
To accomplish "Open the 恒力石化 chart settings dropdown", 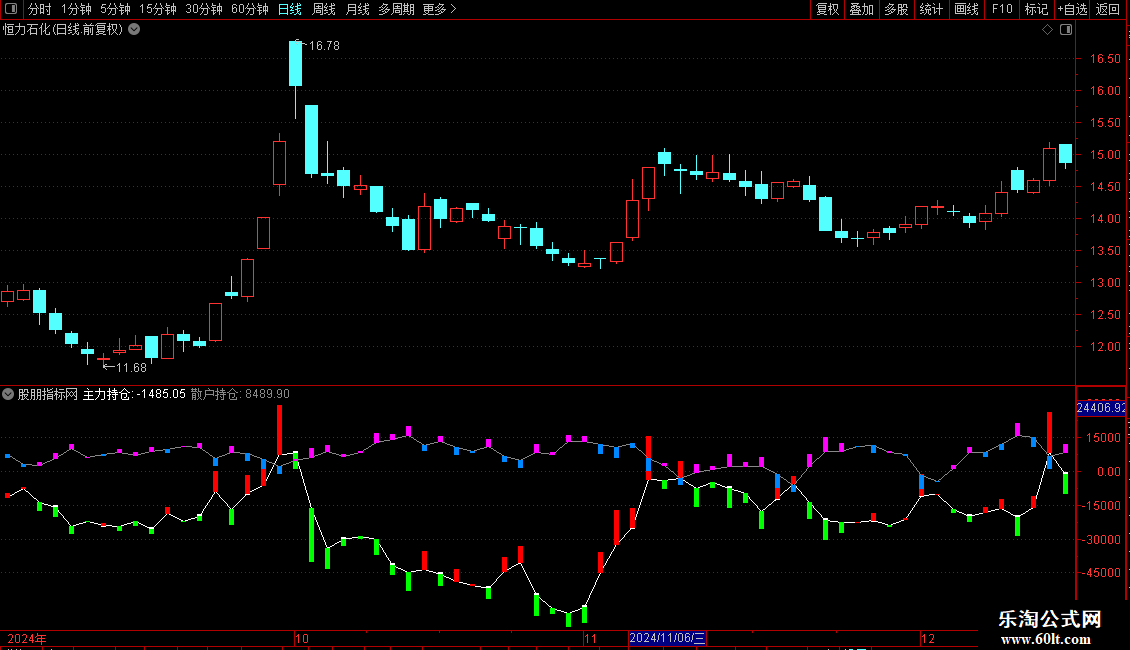I will (134, 30).
